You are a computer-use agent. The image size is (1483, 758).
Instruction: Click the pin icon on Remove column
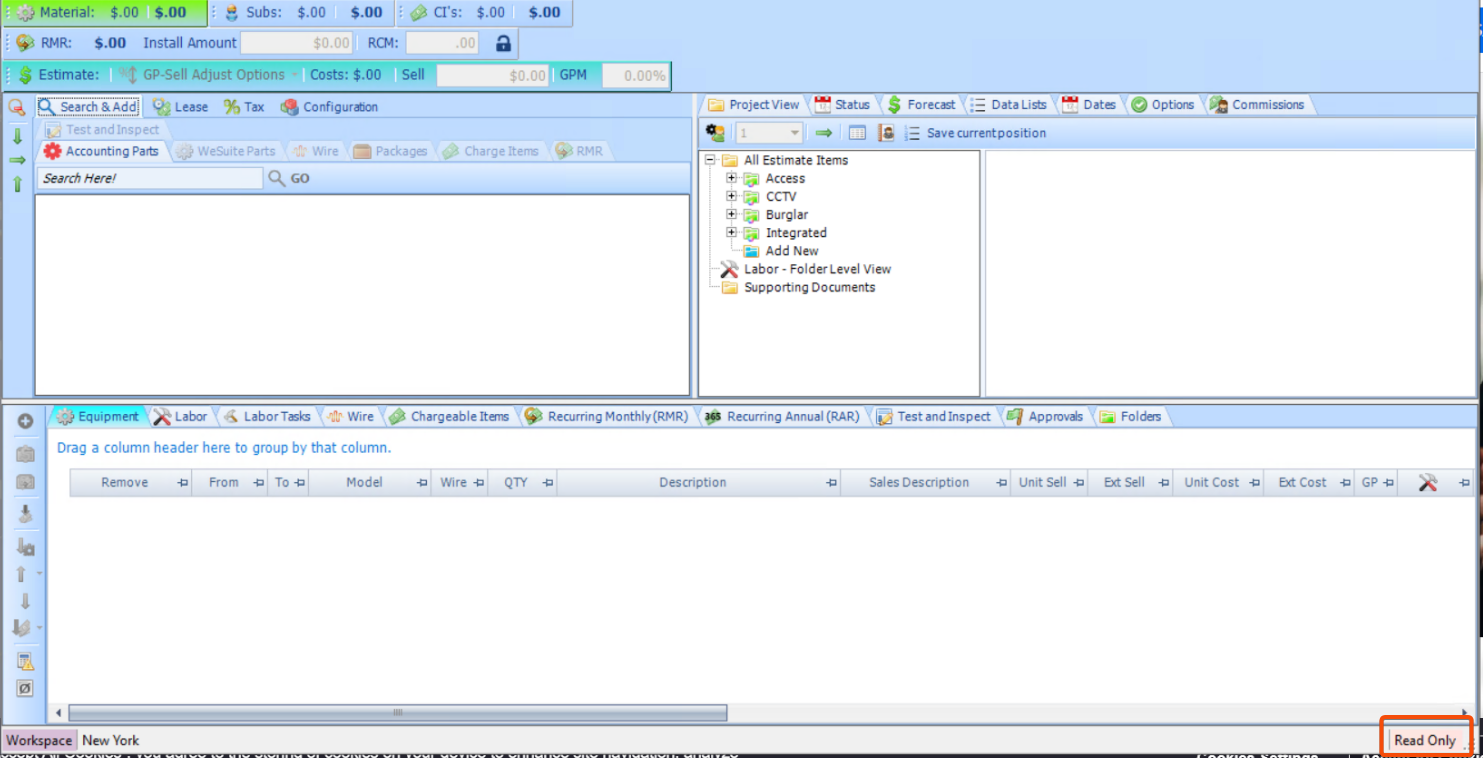tap(183, 483)
